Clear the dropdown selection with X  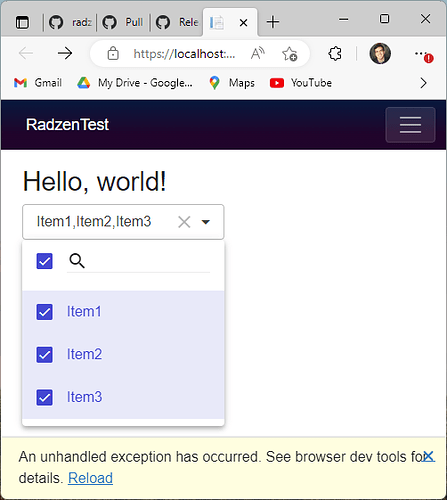point(184,222)
